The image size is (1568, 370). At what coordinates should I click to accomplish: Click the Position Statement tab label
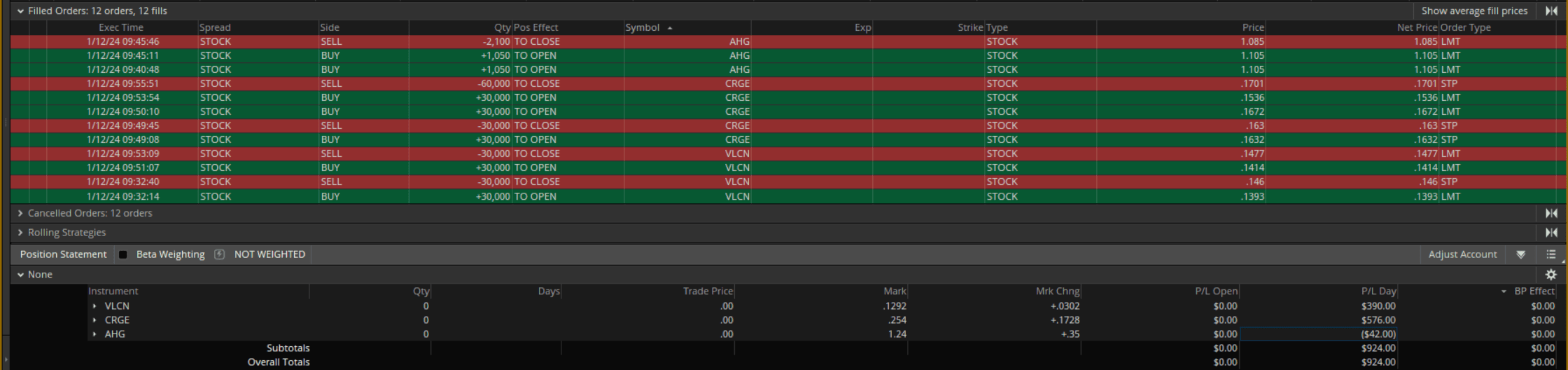click(x=63, y=254)
